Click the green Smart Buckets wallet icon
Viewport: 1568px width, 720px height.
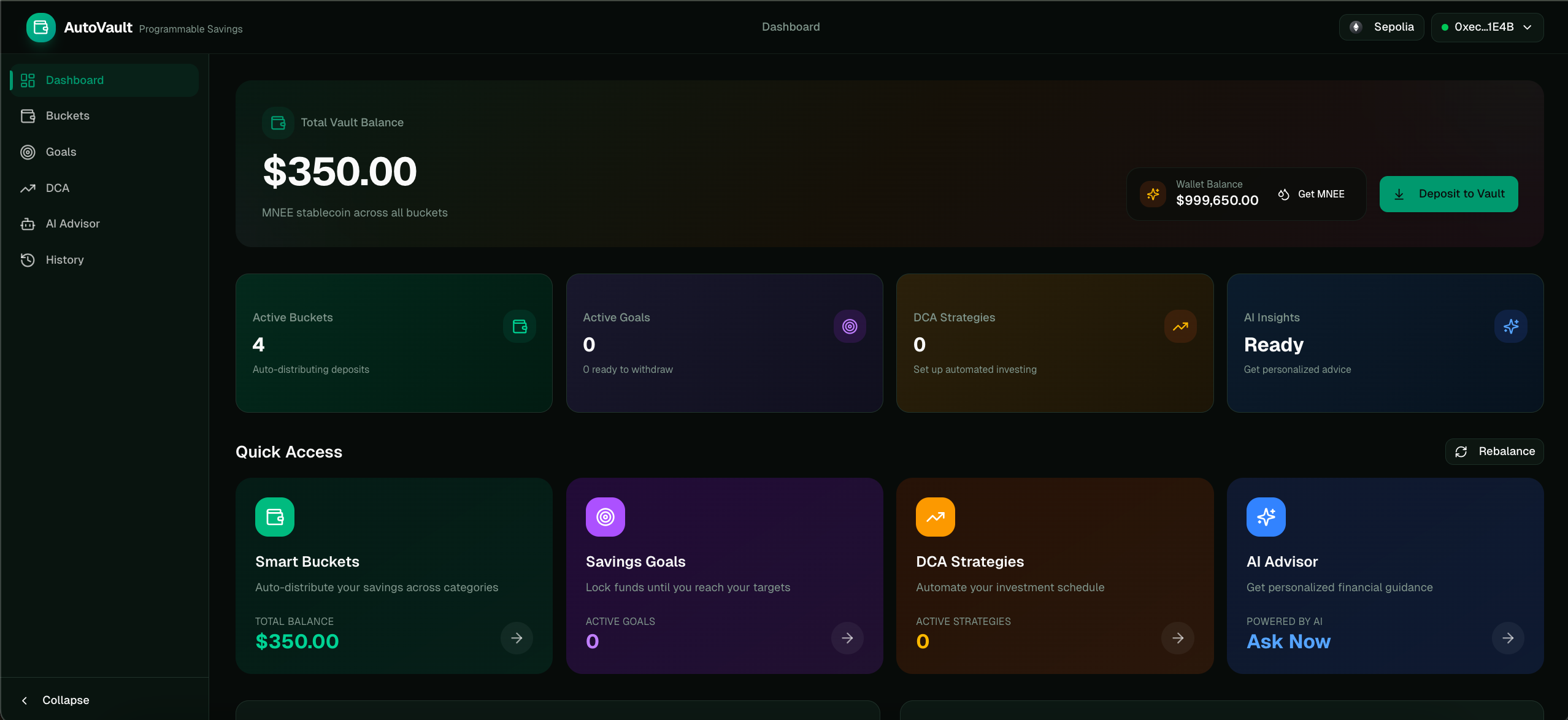click(x=274, y=517)
